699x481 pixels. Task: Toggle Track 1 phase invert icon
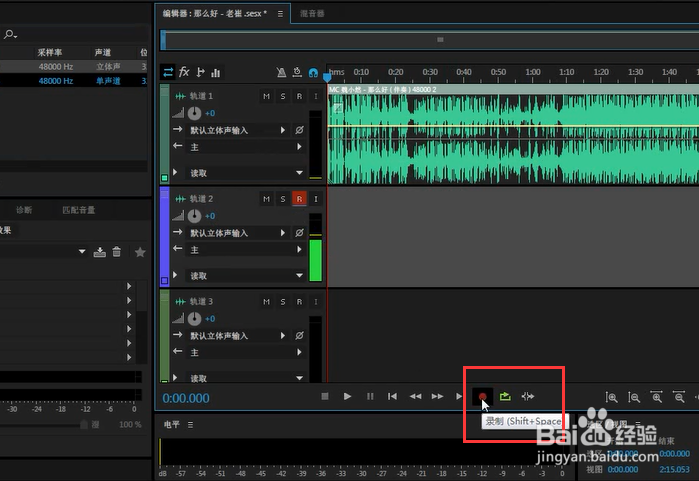[x=299, y=130]
